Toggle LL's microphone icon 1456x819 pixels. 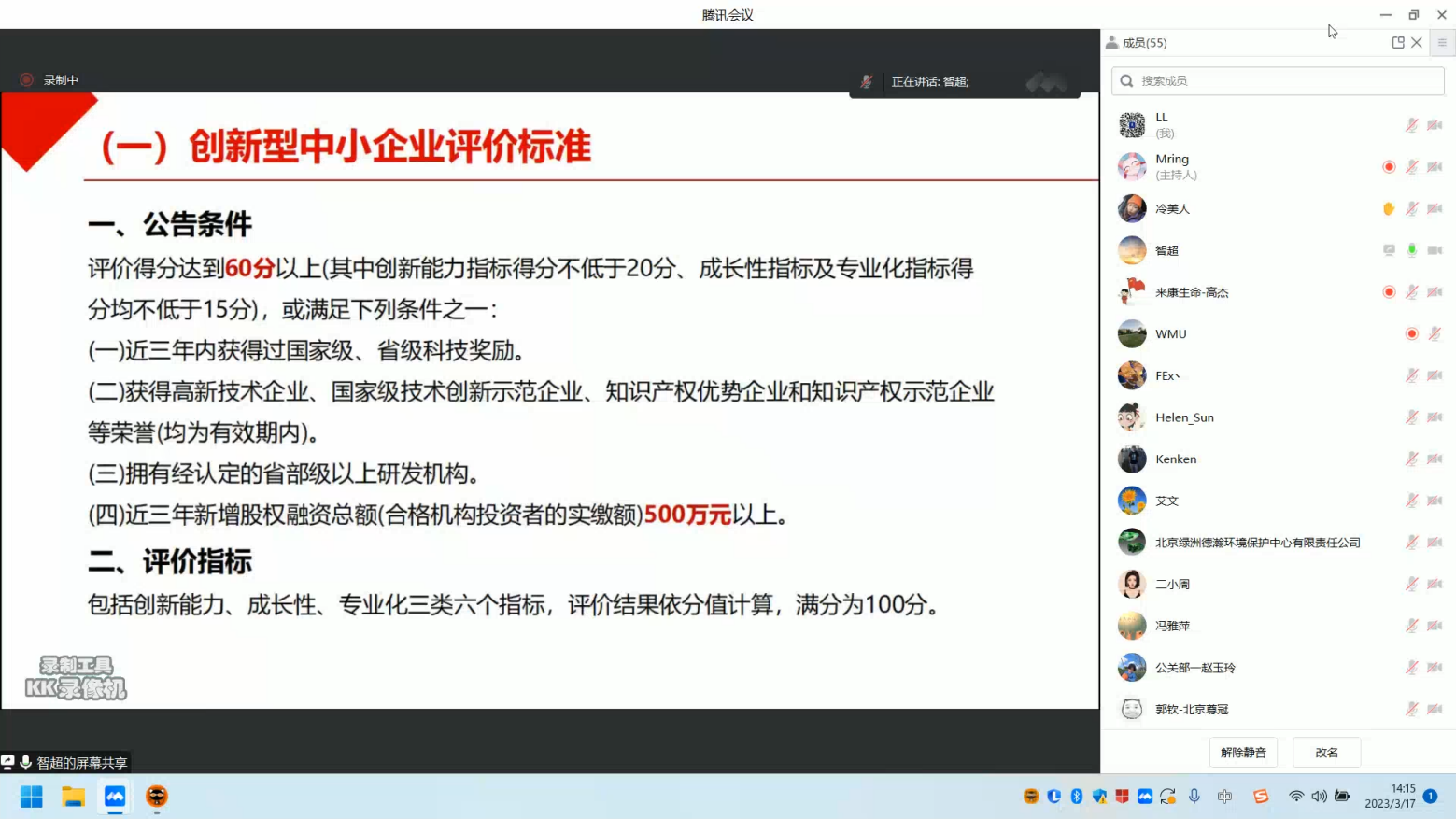point(1412,125)
